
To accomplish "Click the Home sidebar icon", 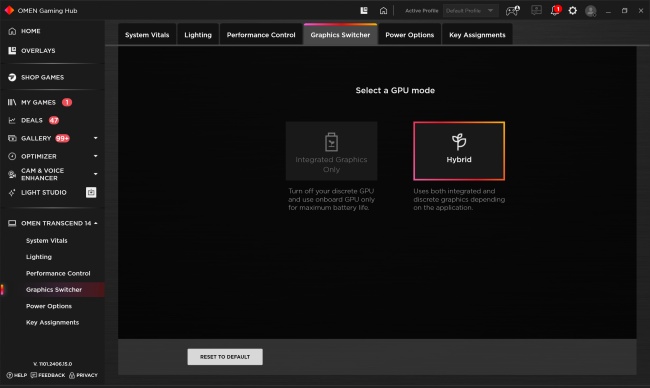I will (x=12, y=31).
